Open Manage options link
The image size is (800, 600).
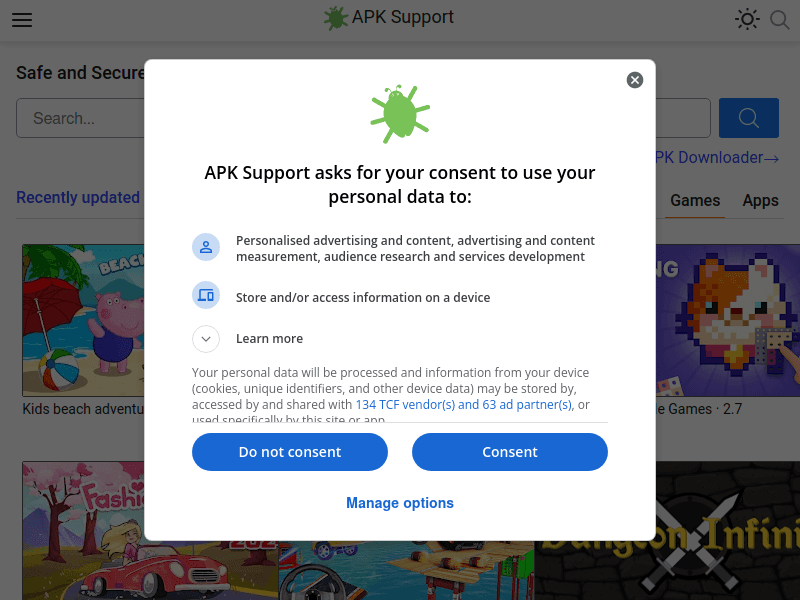coord(399,503)
